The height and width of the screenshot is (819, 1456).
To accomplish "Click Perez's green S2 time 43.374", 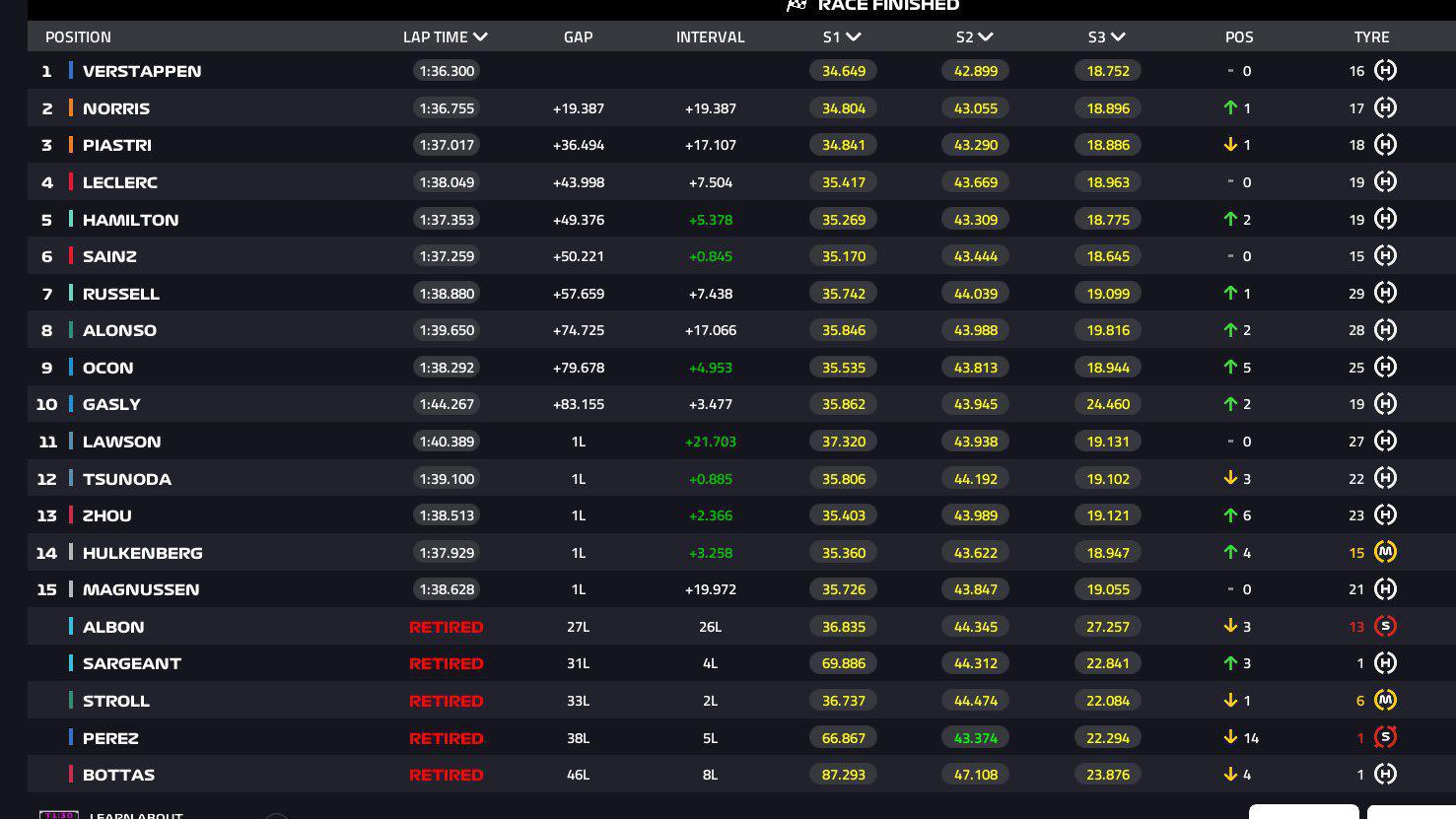I will tap(976, 738).
